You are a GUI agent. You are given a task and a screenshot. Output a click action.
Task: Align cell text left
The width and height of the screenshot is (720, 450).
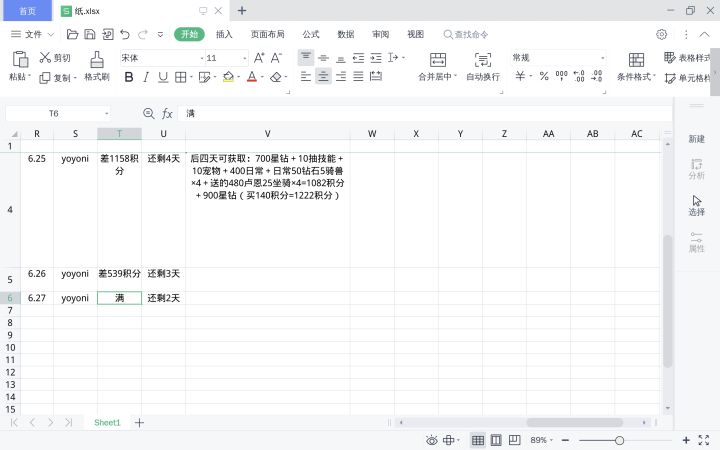coord(306,77)
